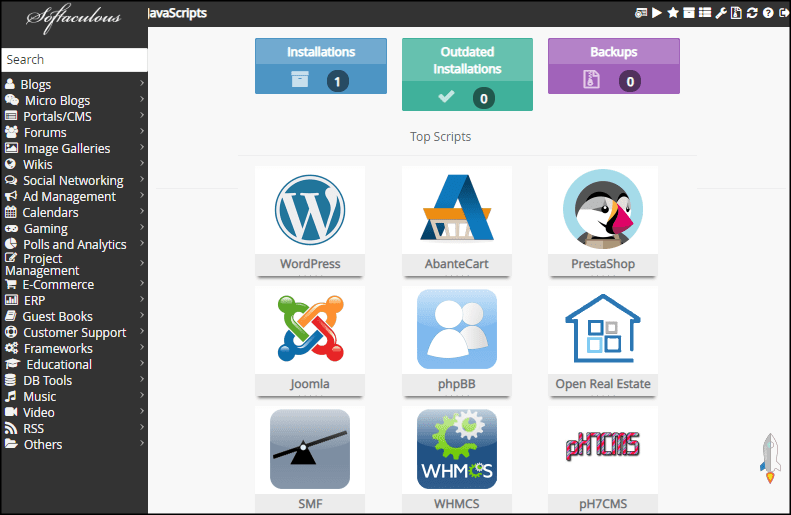Viewport: 791px width, 515px height.
Task: Open the Guest Books category
Action: 58,317
